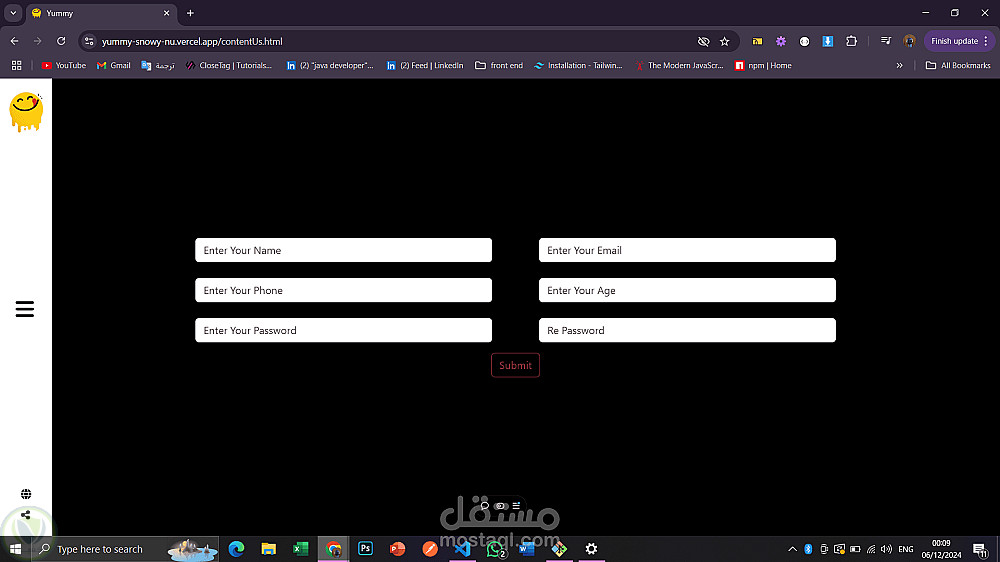Click the Finish update button
This screenshot has height=562, width=1000.
click(x=954, y=41)
